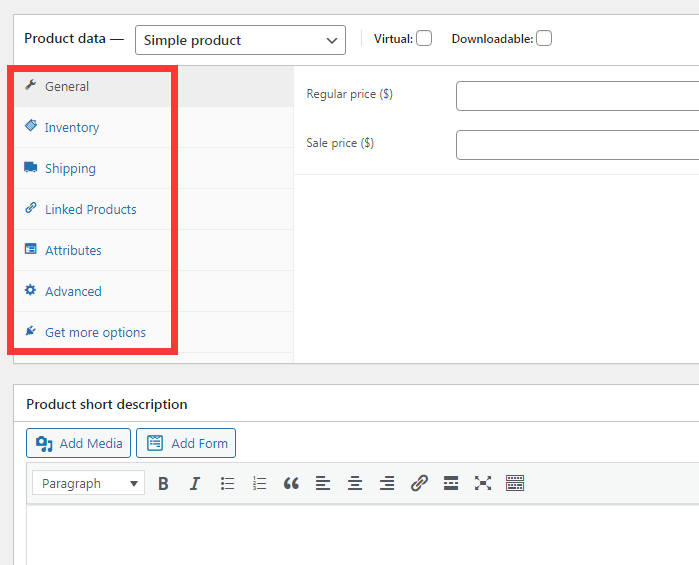The image size is (699, 565).
Task: Align text left
Action: [323, 483]
